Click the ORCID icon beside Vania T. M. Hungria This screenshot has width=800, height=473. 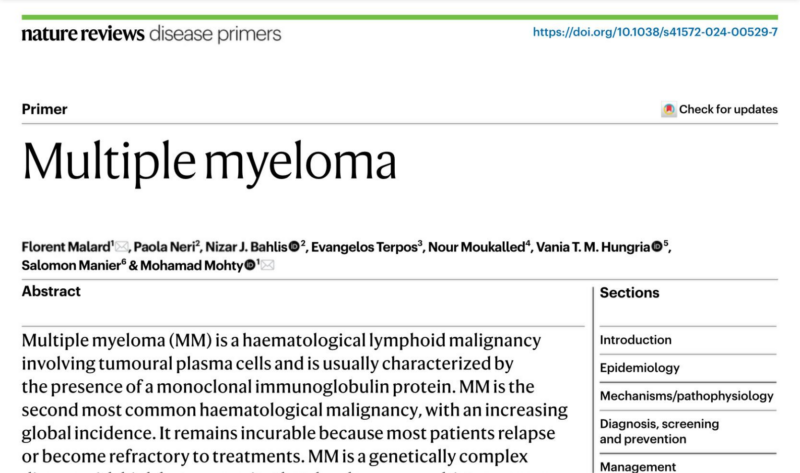coord(657,247)
